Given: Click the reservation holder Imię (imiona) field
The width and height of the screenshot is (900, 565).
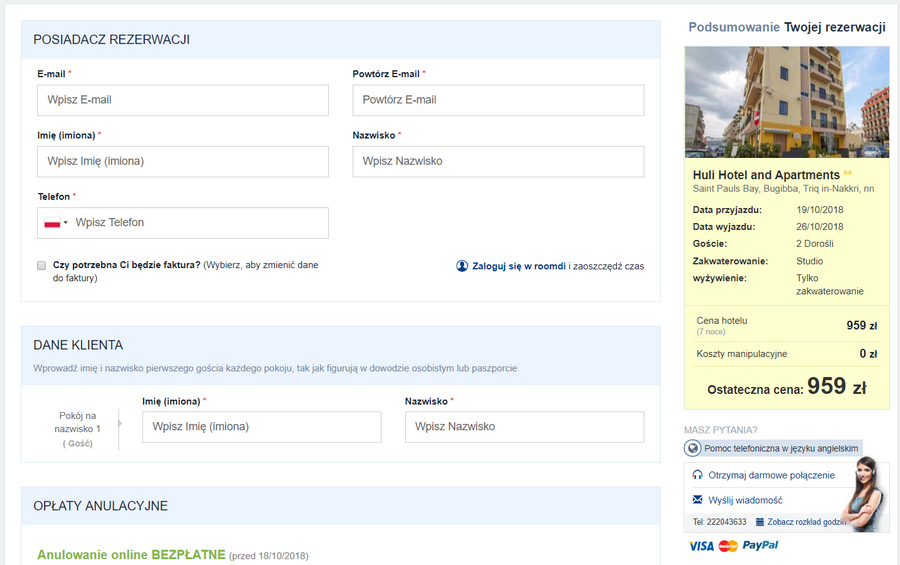Looking at the screenshot, I should [x=183, y=161].
